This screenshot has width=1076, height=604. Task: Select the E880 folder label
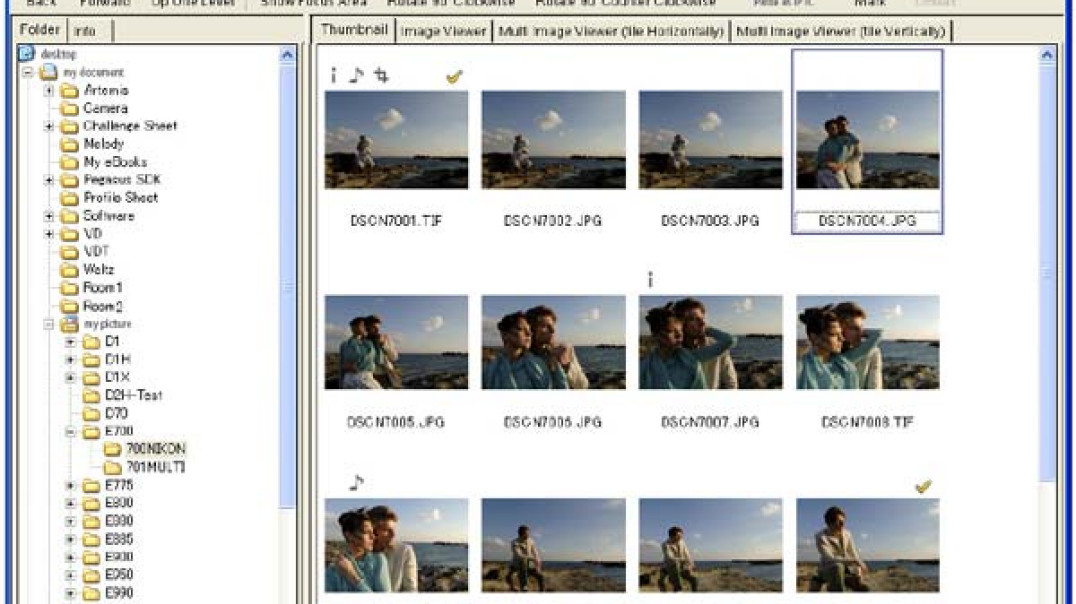click(x=119, y=521)
